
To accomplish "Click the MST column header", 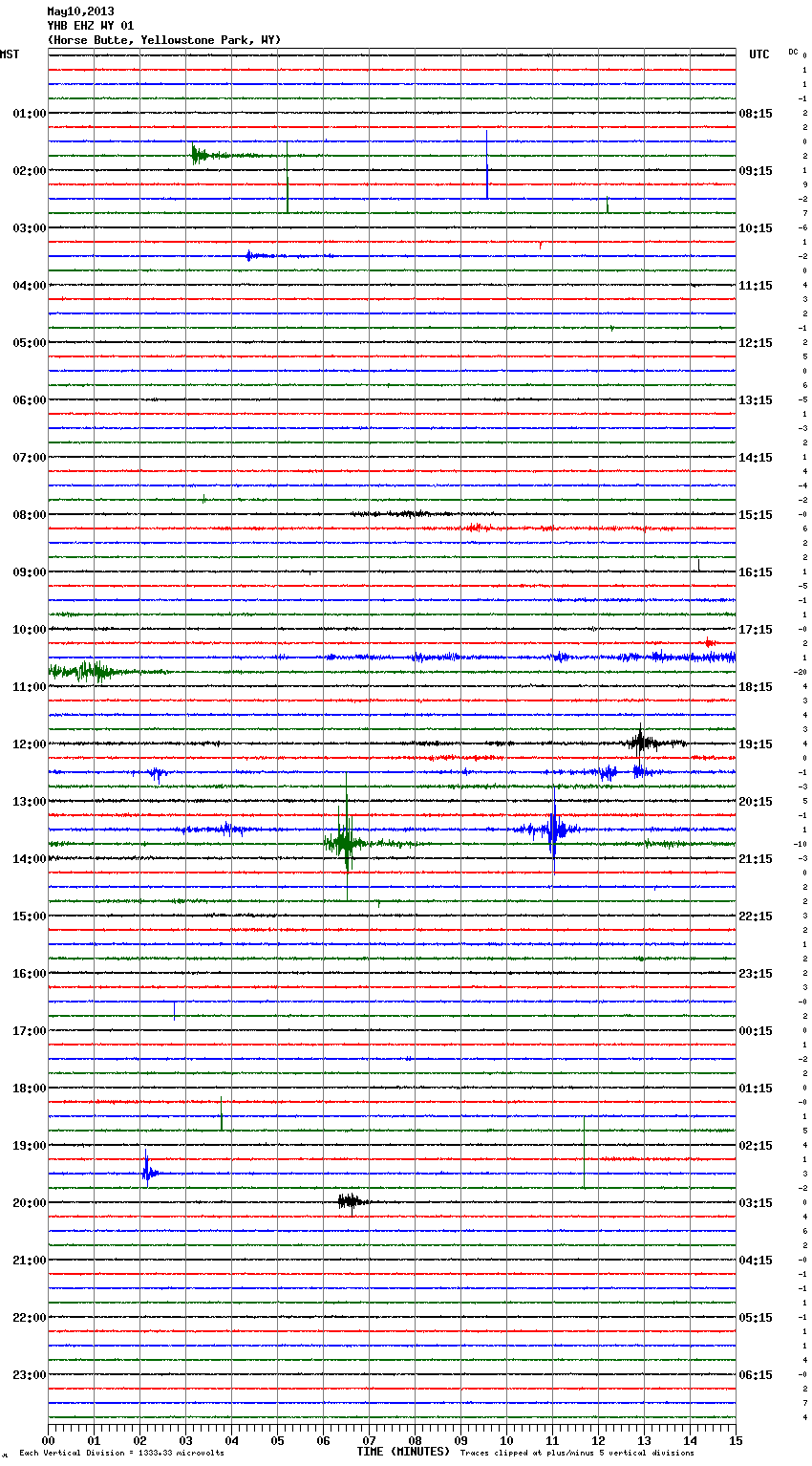I will click(10, 54).
